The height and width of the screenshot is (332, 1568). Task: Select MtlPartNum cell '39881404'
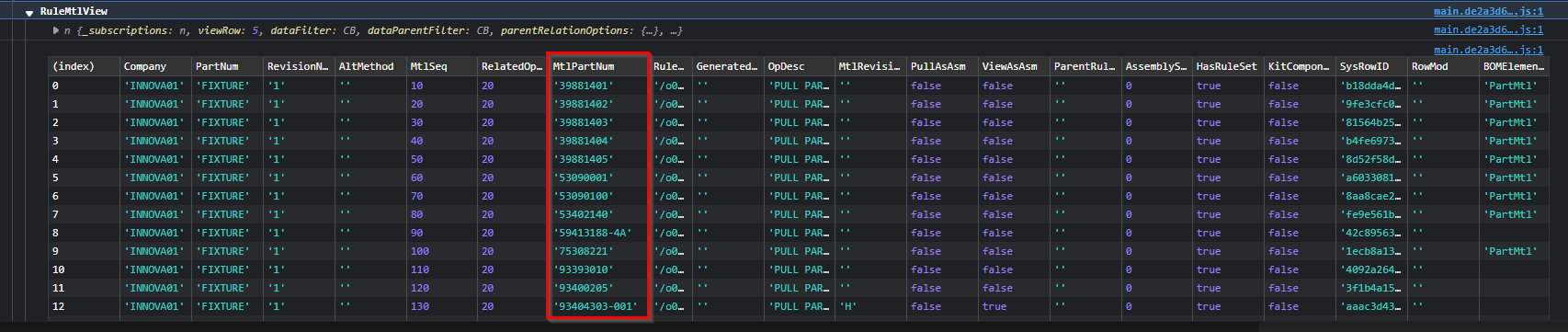600,141
